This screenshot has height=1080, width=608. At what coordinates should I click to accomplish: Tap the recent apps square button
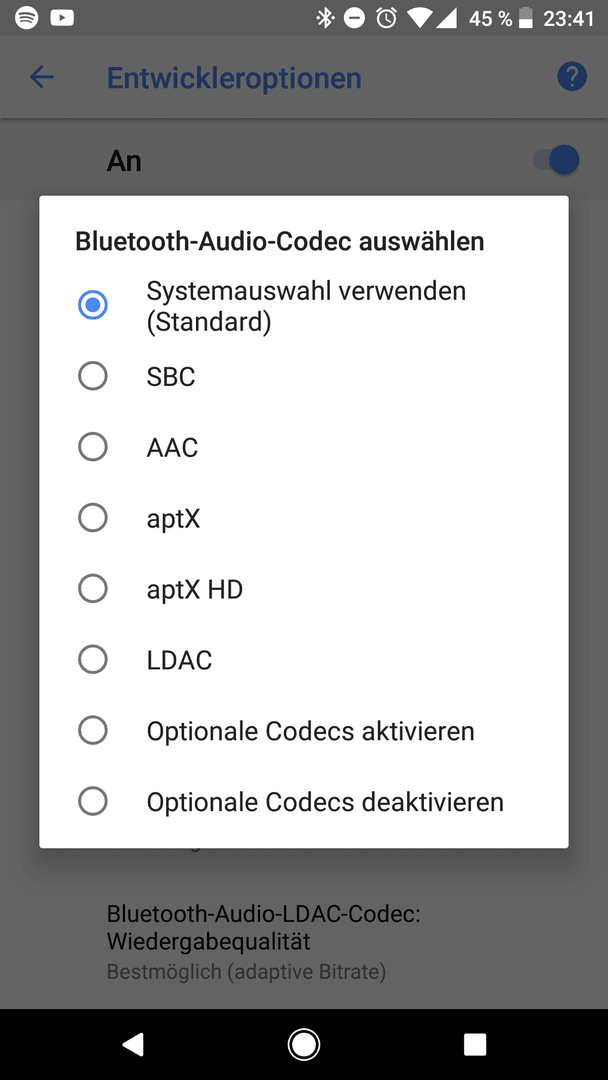coord(475,1044)
